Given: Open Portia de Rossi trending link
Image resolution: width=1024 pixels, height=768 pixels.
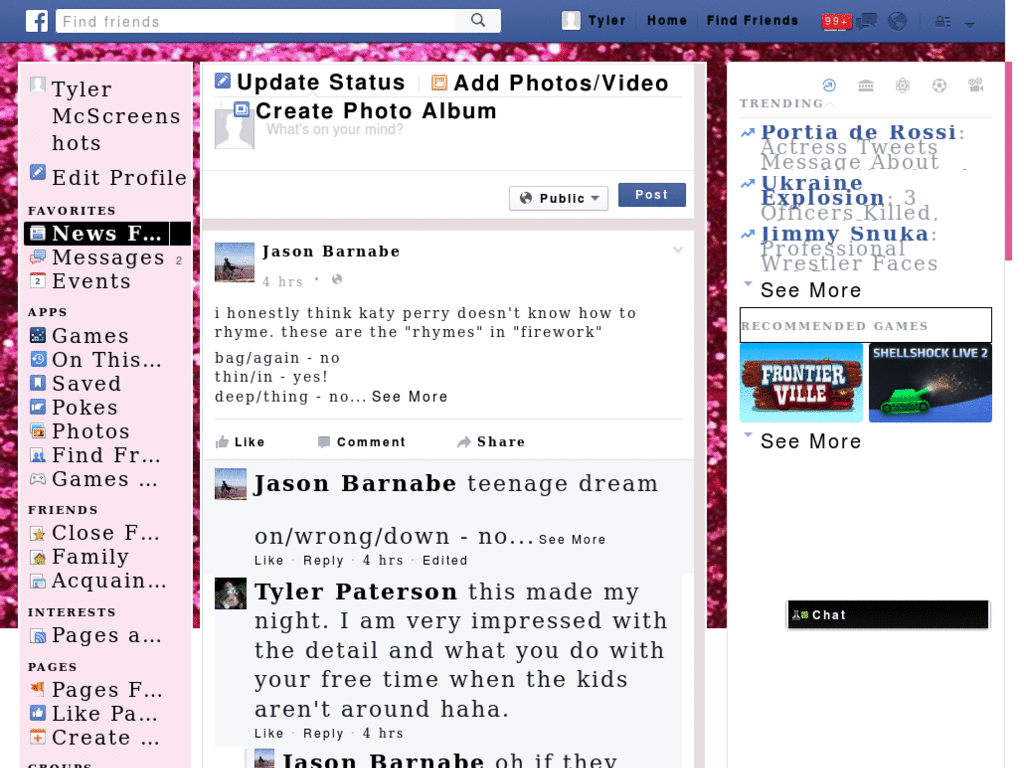Looking at the screenshot, I should (x=859, y=132).
